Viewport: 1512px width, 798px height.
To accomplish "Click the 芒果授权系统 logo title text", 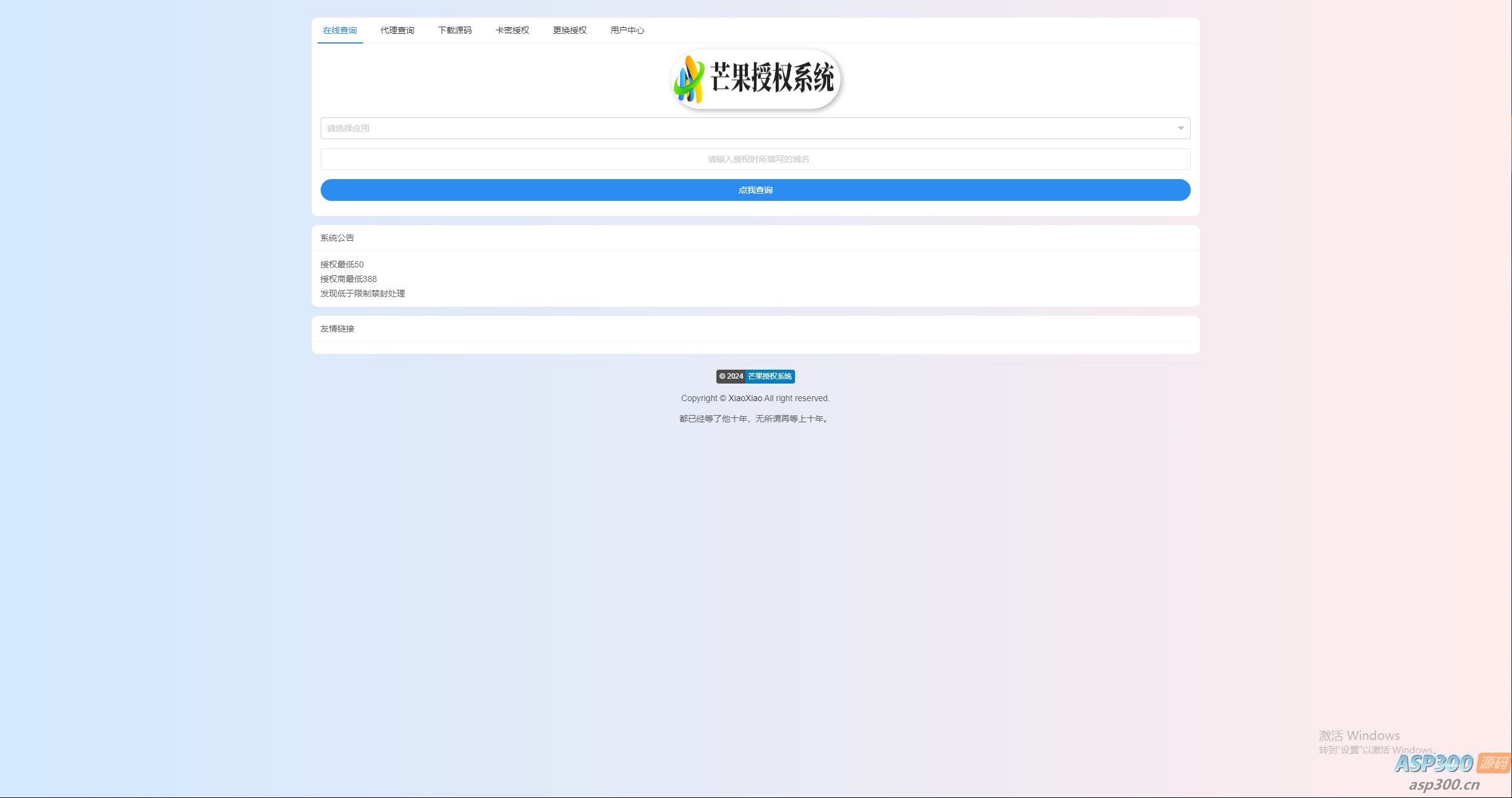I will tap(772, 78).
